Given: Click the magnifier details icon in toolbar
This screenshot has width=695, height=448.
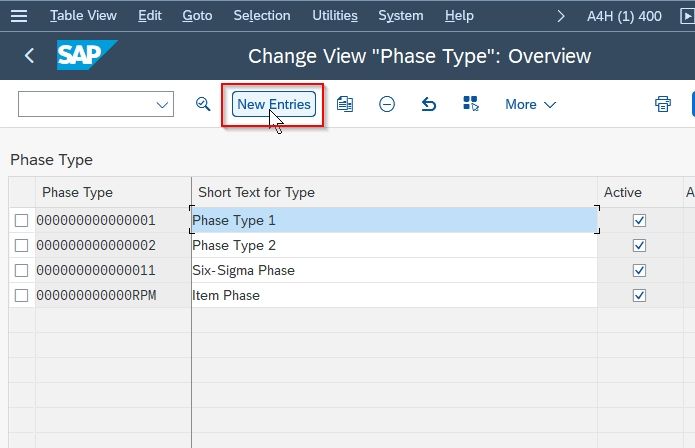Looking at the screenshot, I should click(x=203, y=104).
